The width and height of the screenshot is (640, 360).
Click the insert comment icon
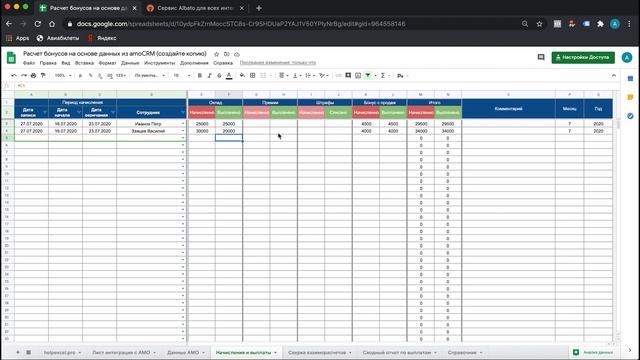(348, 76)
